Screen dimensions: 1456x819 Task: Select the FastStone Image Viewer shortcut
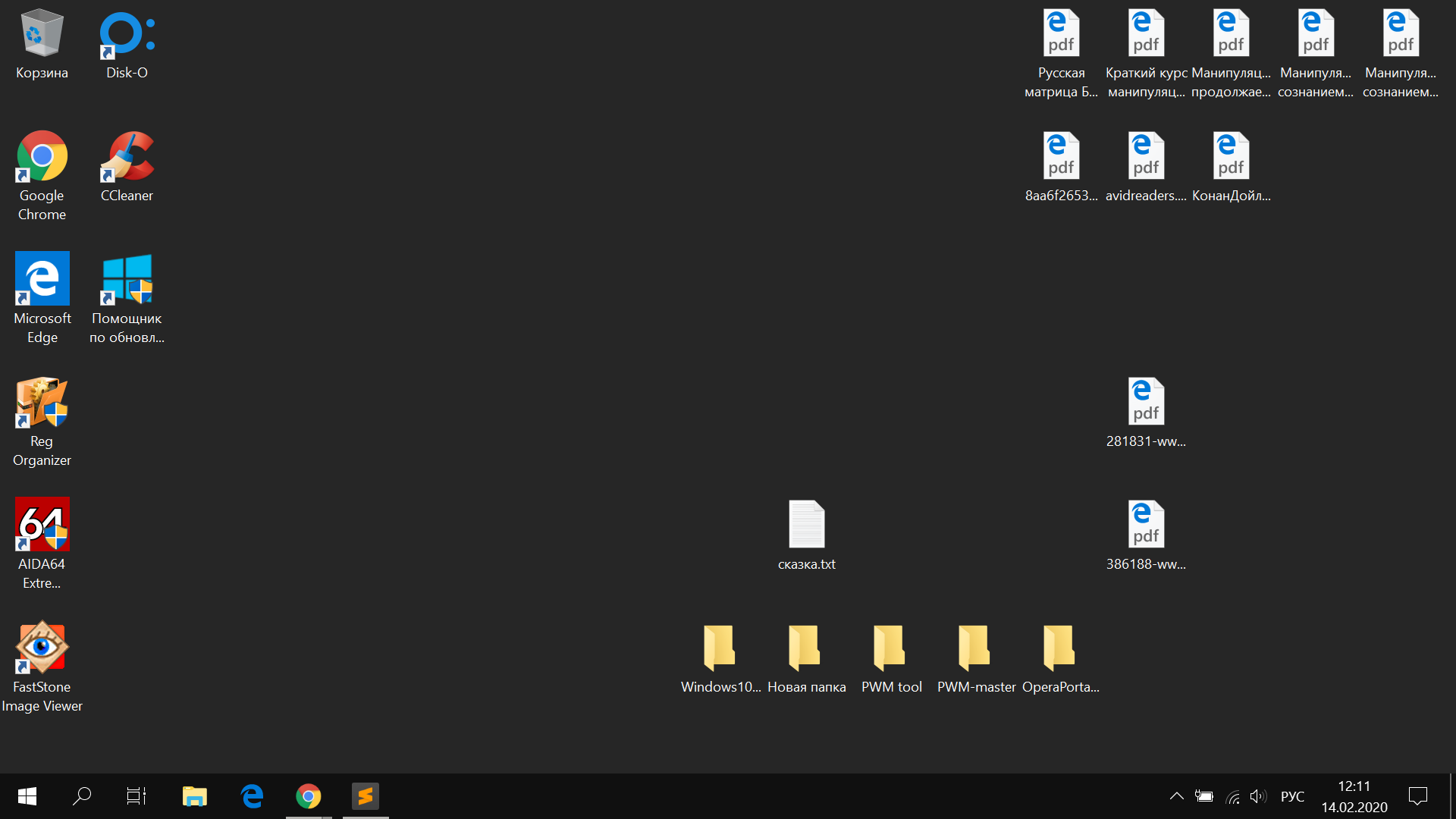coord(42,667)
